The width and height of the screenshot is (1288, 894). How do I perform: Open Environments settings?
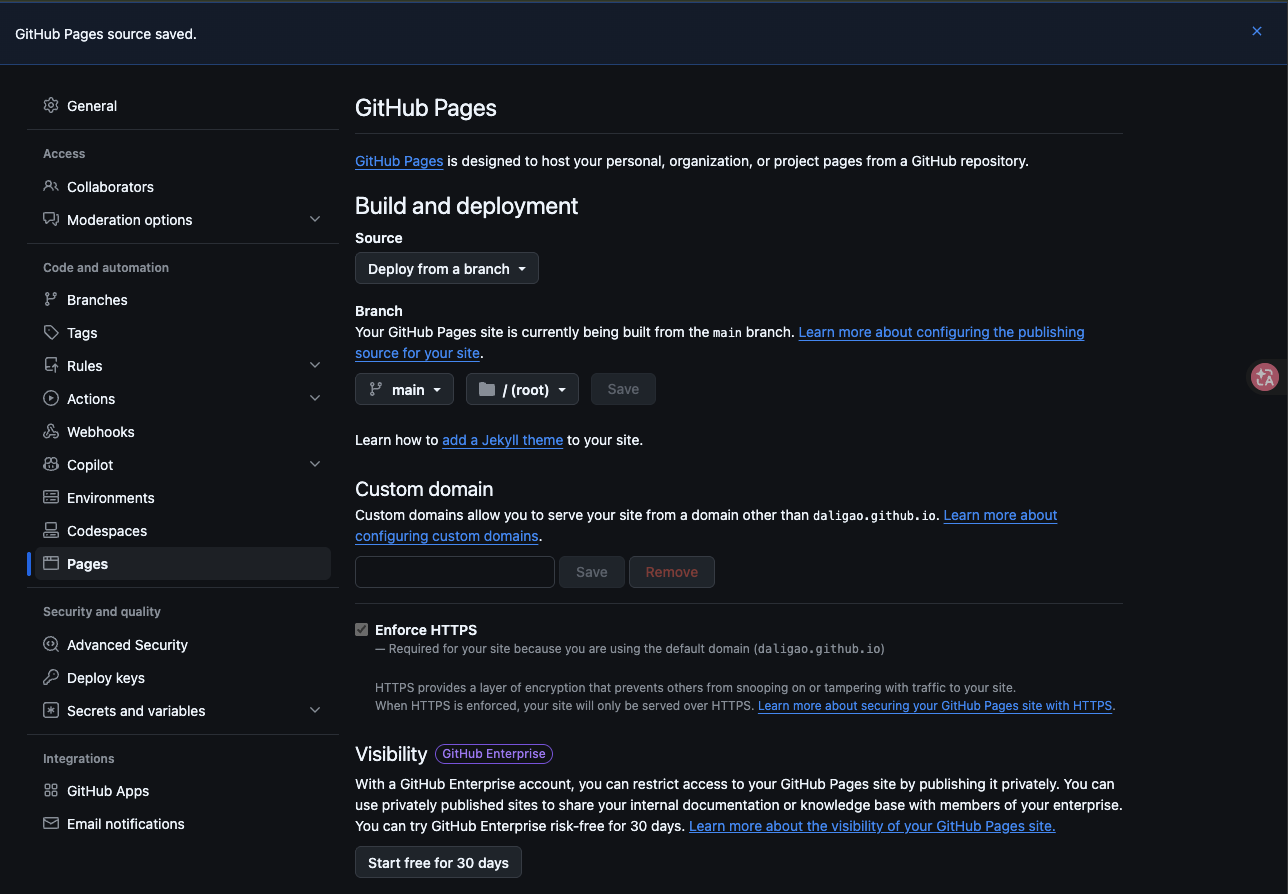tap(183, 497)
